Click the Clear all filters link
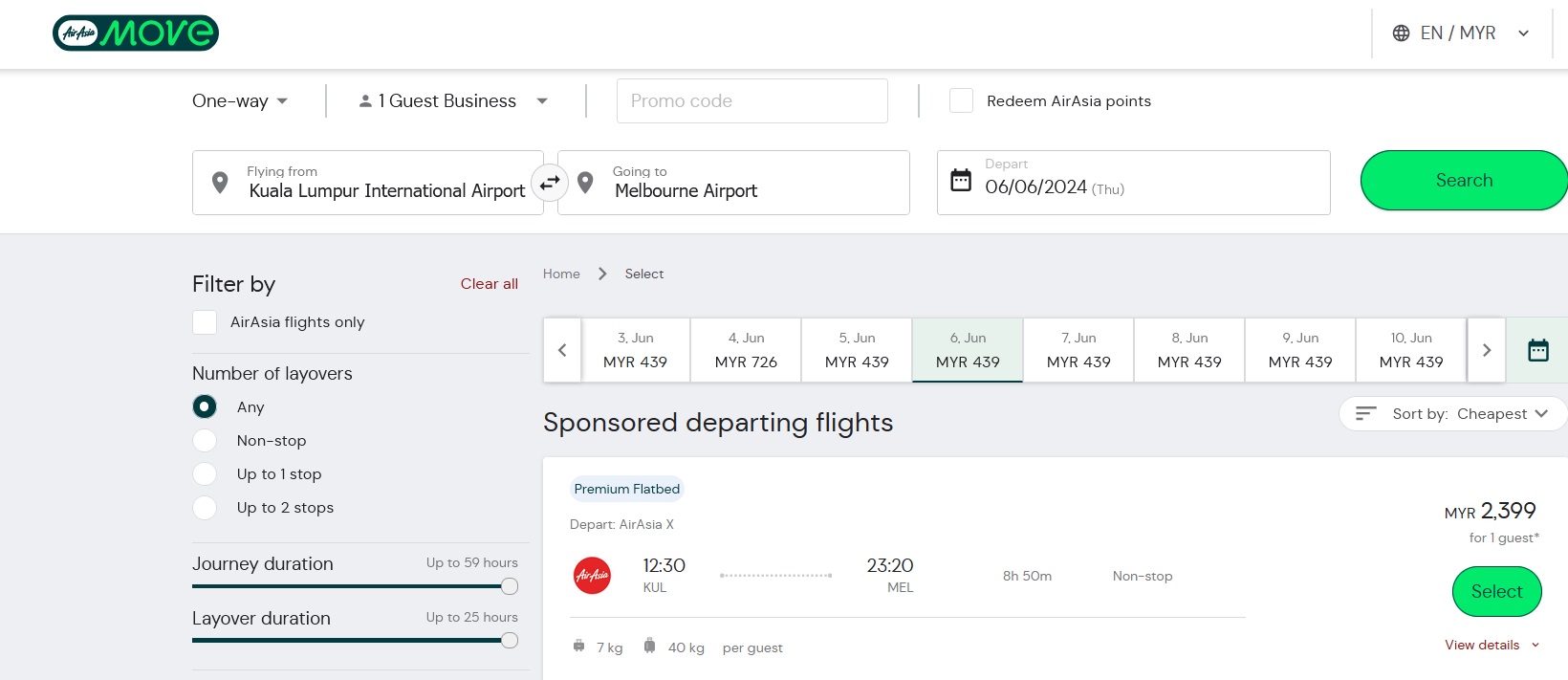 coord(489,284)
